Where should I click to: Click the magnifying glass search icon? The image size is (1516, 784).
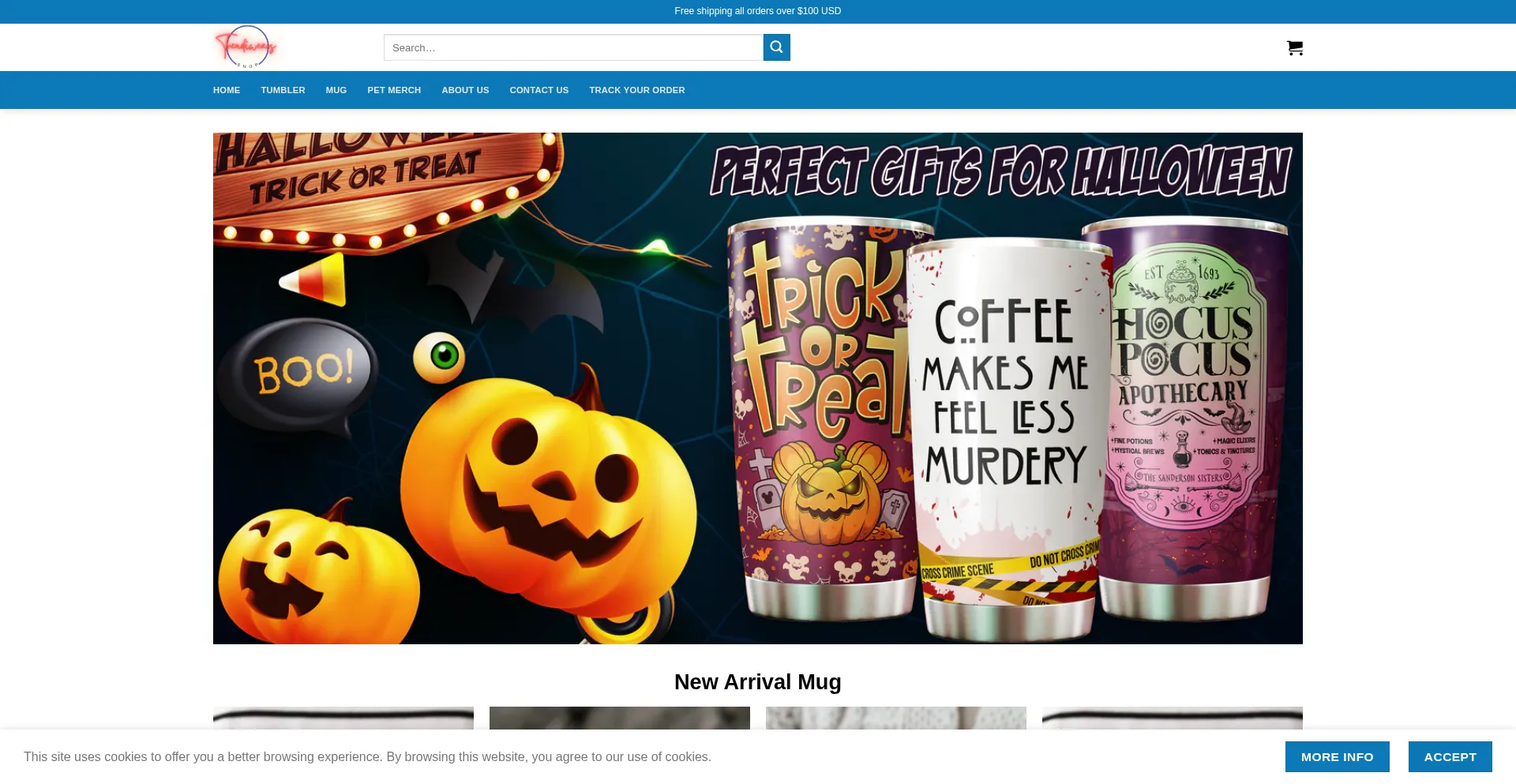click(776, 47)
